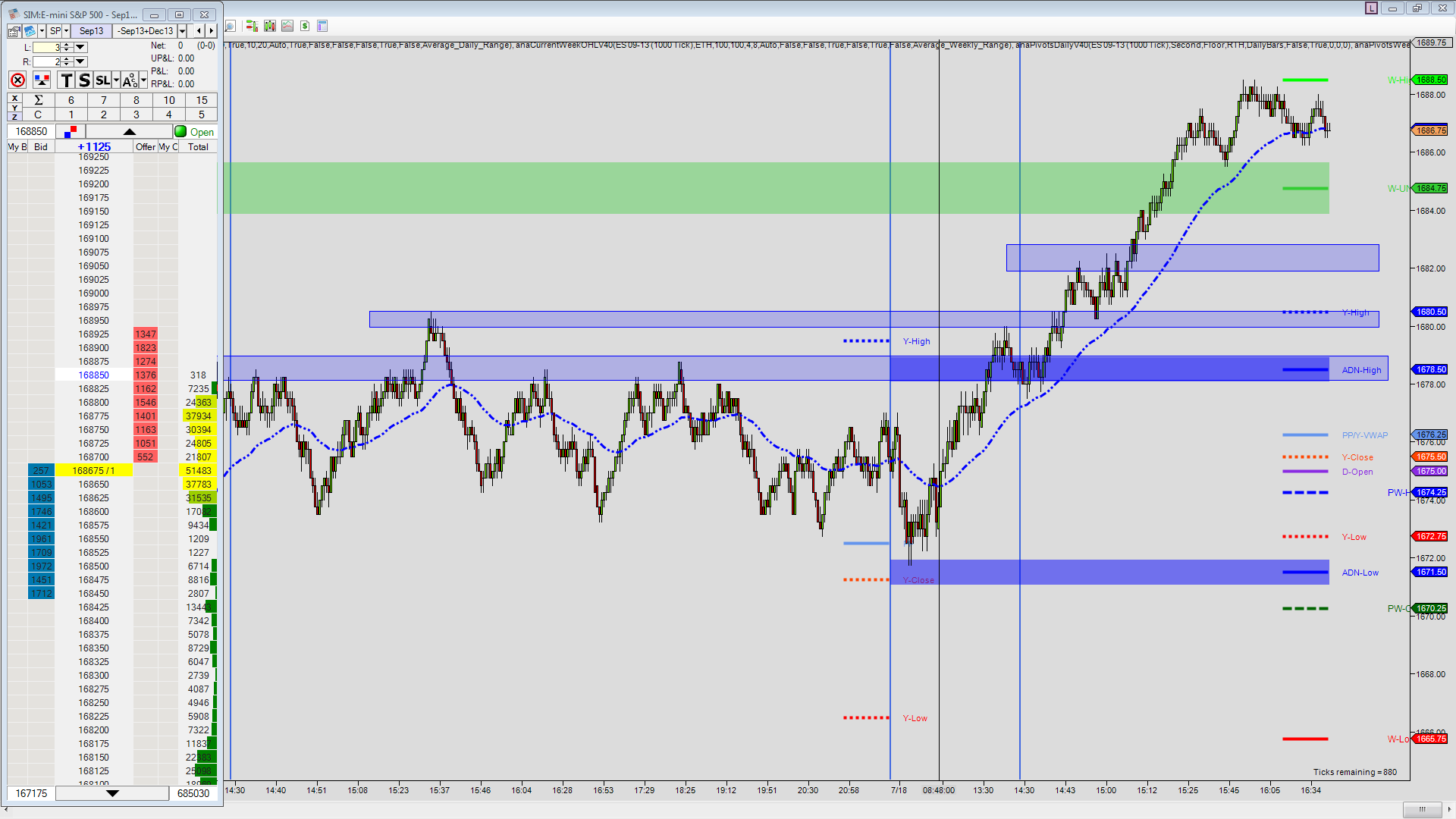Toggle the S order button

84,80
